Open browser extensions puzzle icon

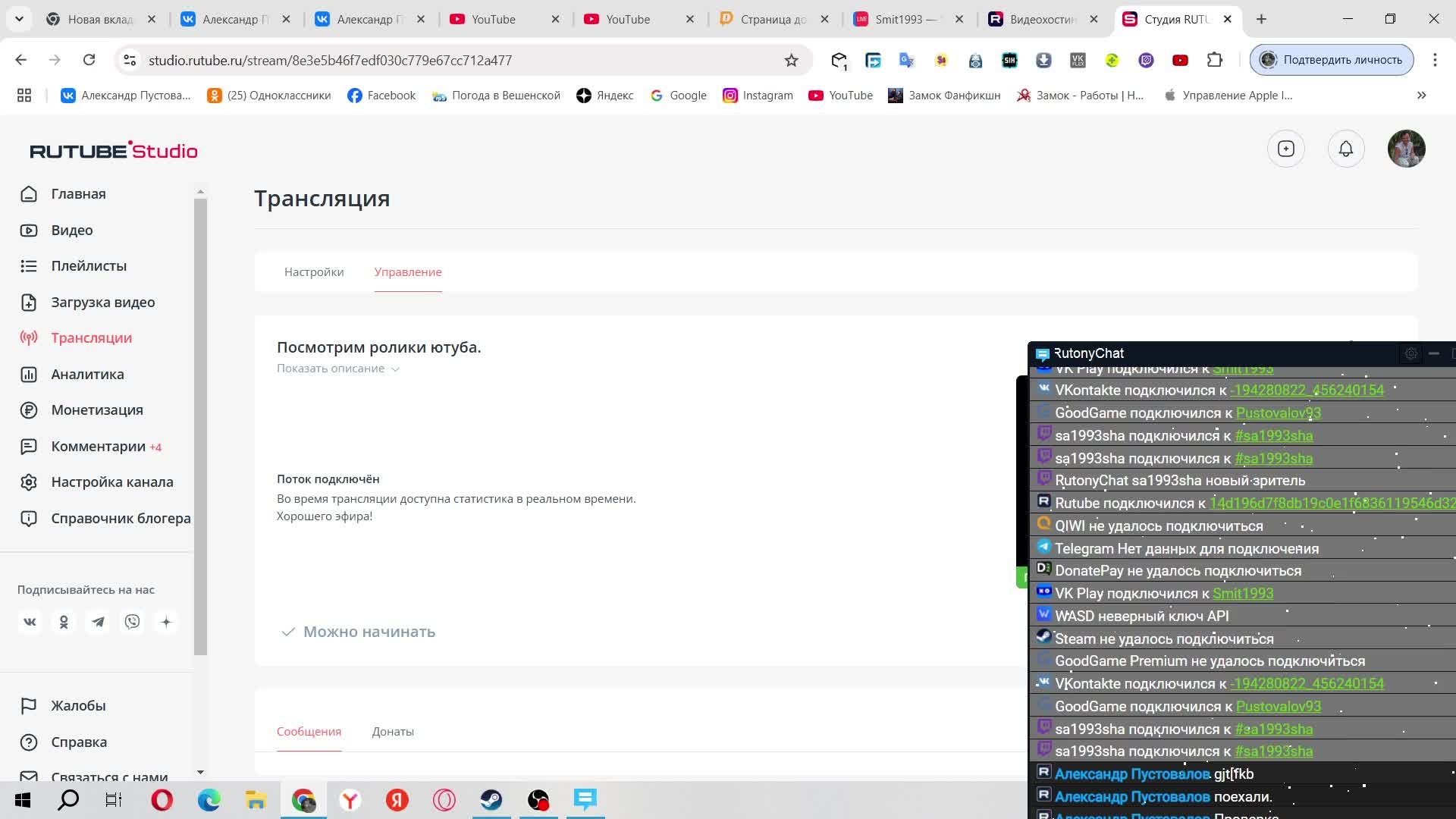click(1214, 60)
